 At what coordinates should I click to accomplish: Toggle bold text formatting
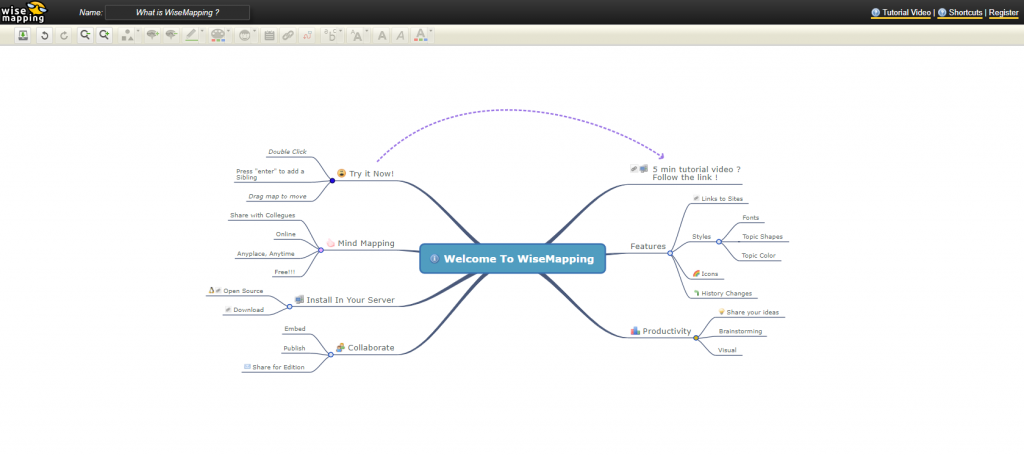[381, 35]
